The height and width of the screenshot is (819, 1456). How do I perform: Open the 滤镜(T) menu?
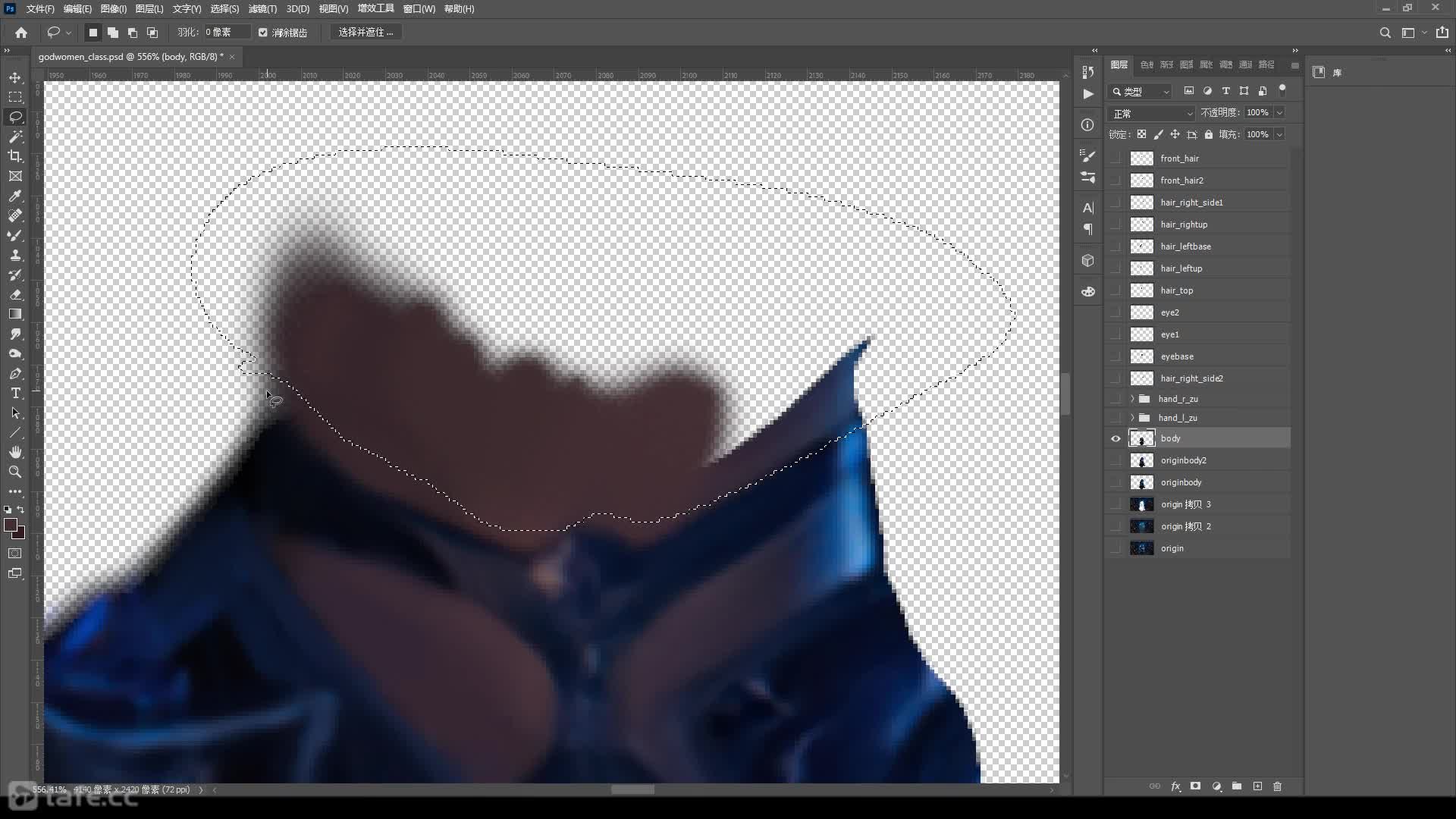[262, 8]
